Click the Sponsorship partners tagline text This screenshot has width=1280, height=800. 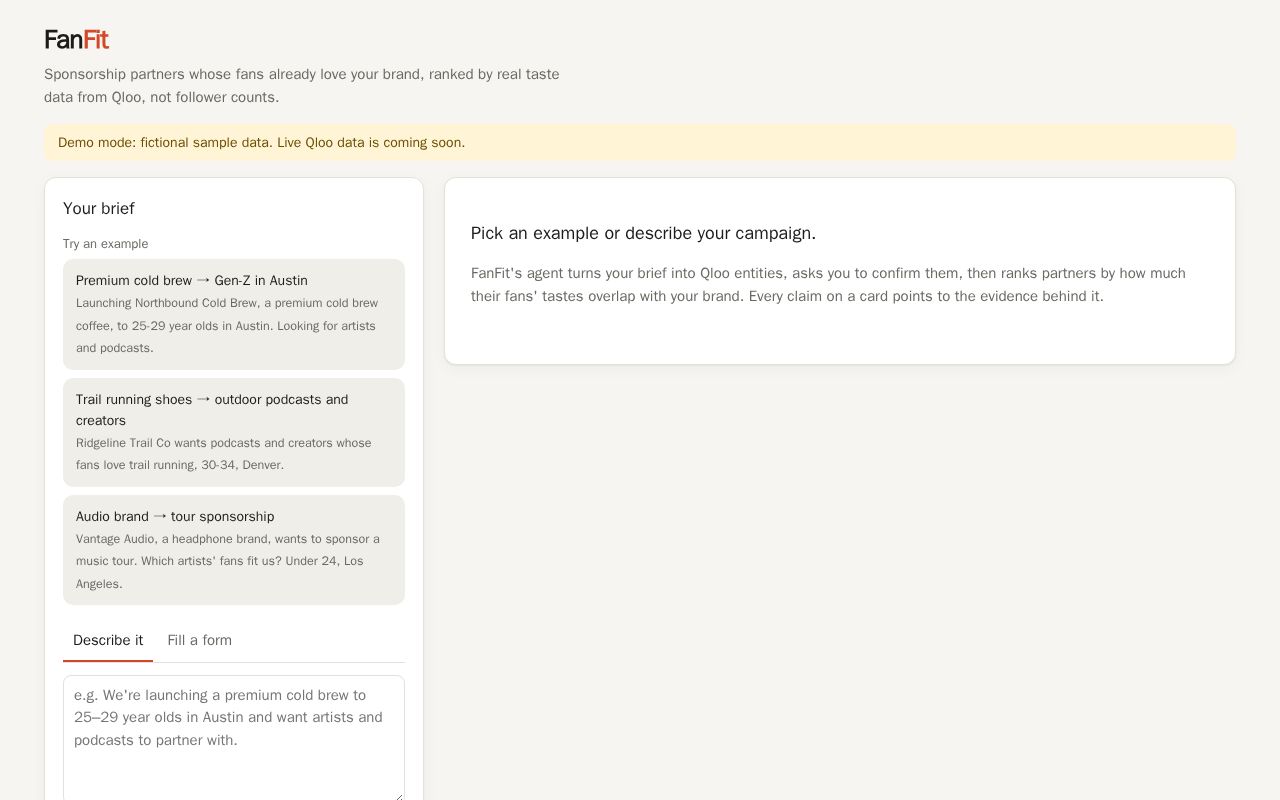coord(302,86)
